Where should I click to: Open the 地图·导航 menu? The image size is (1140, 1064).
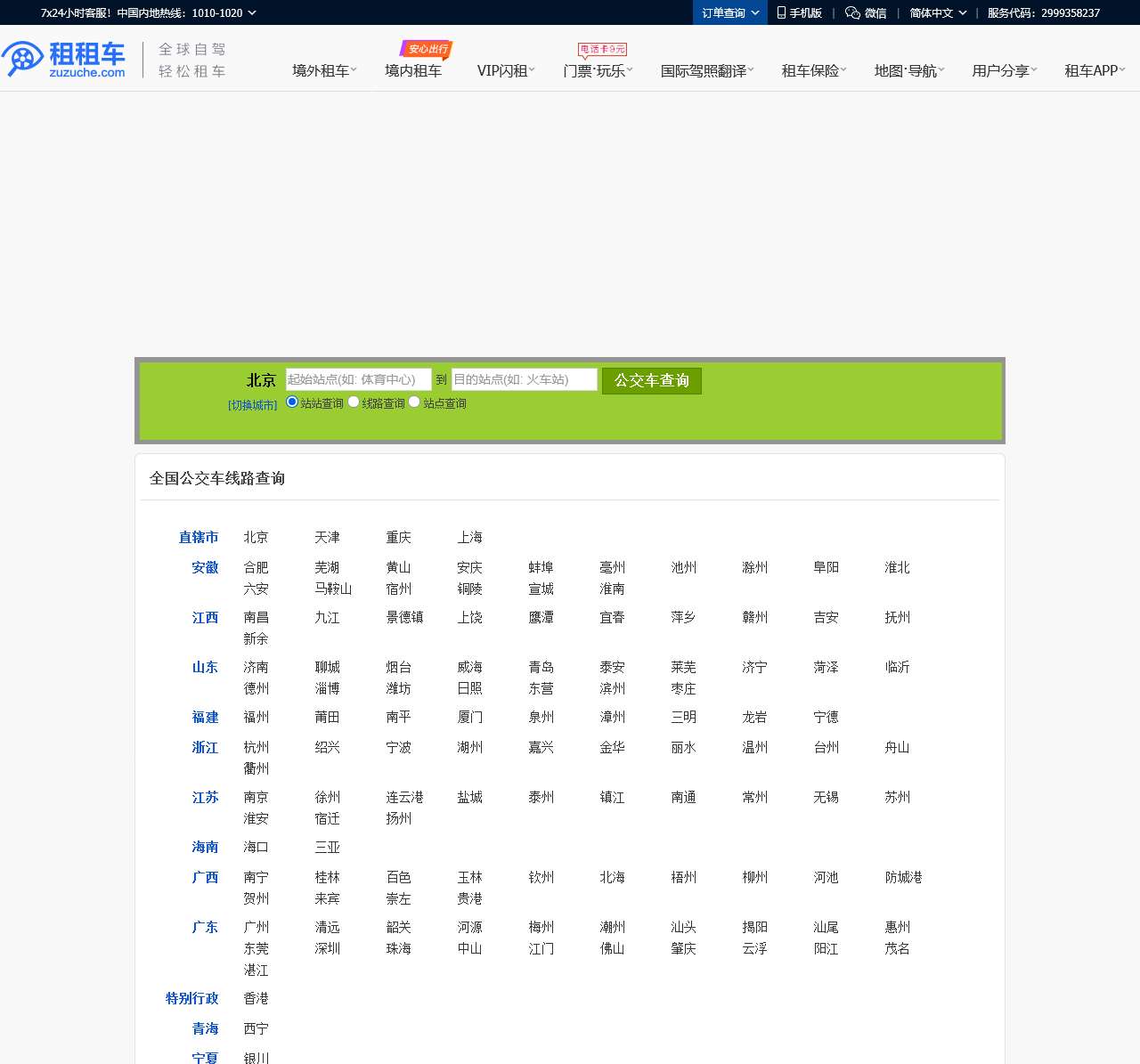pos(907,71)
